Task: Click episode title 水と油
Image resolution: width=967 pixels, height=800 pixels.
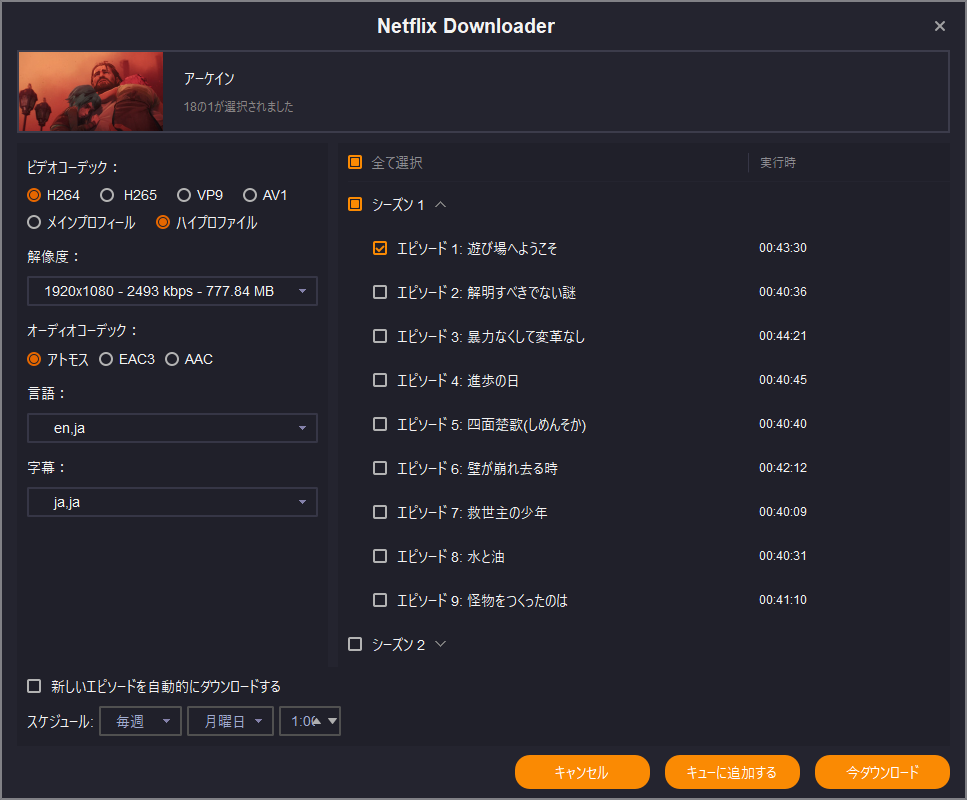Action: pyautogui.click(x=486, y=557)
